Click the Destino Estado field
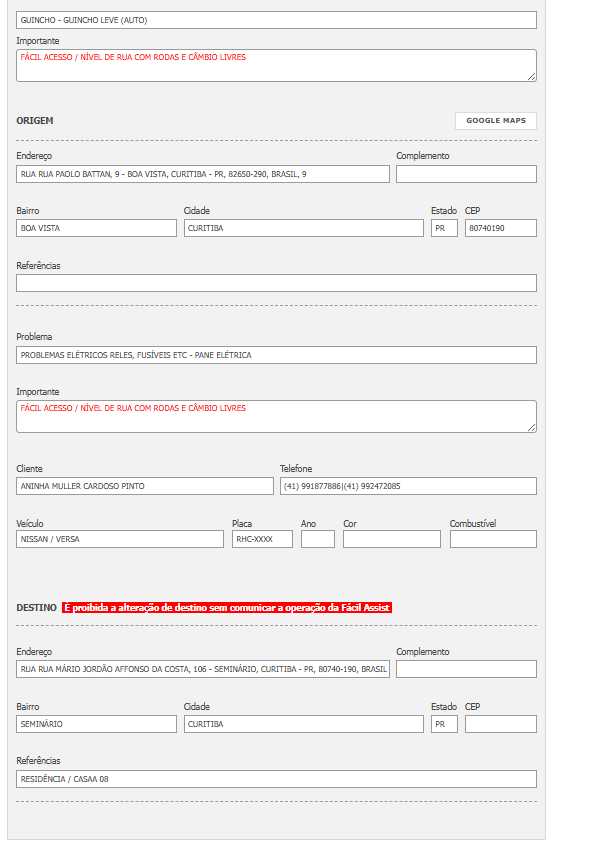603x862 pixels. (x=444, y=724)
